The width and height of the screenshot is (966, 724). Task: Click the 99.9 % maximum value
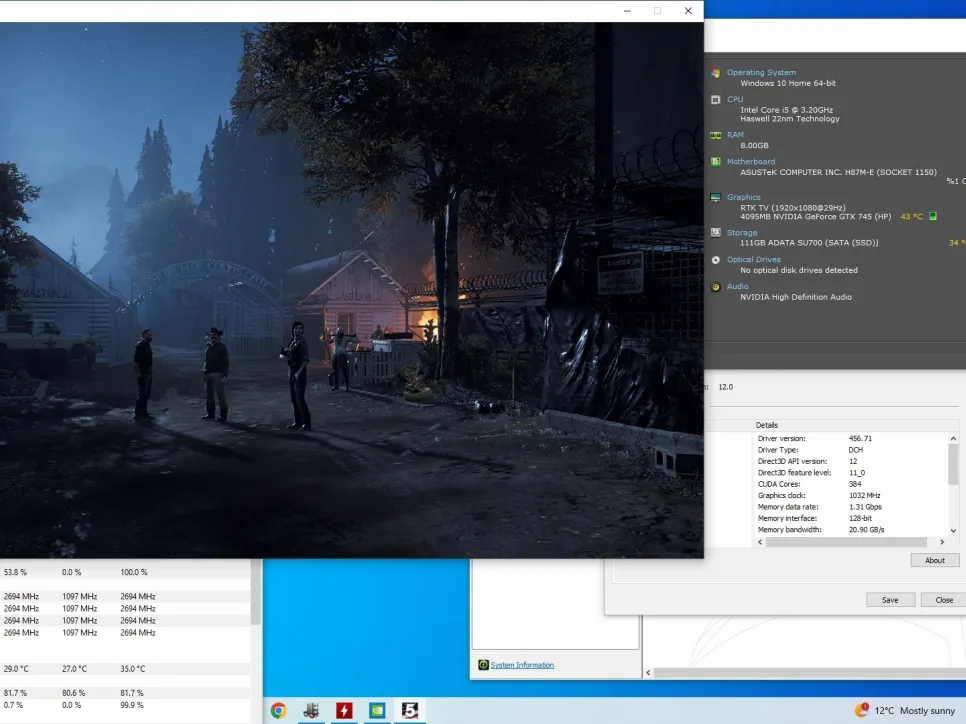(132, 705)
